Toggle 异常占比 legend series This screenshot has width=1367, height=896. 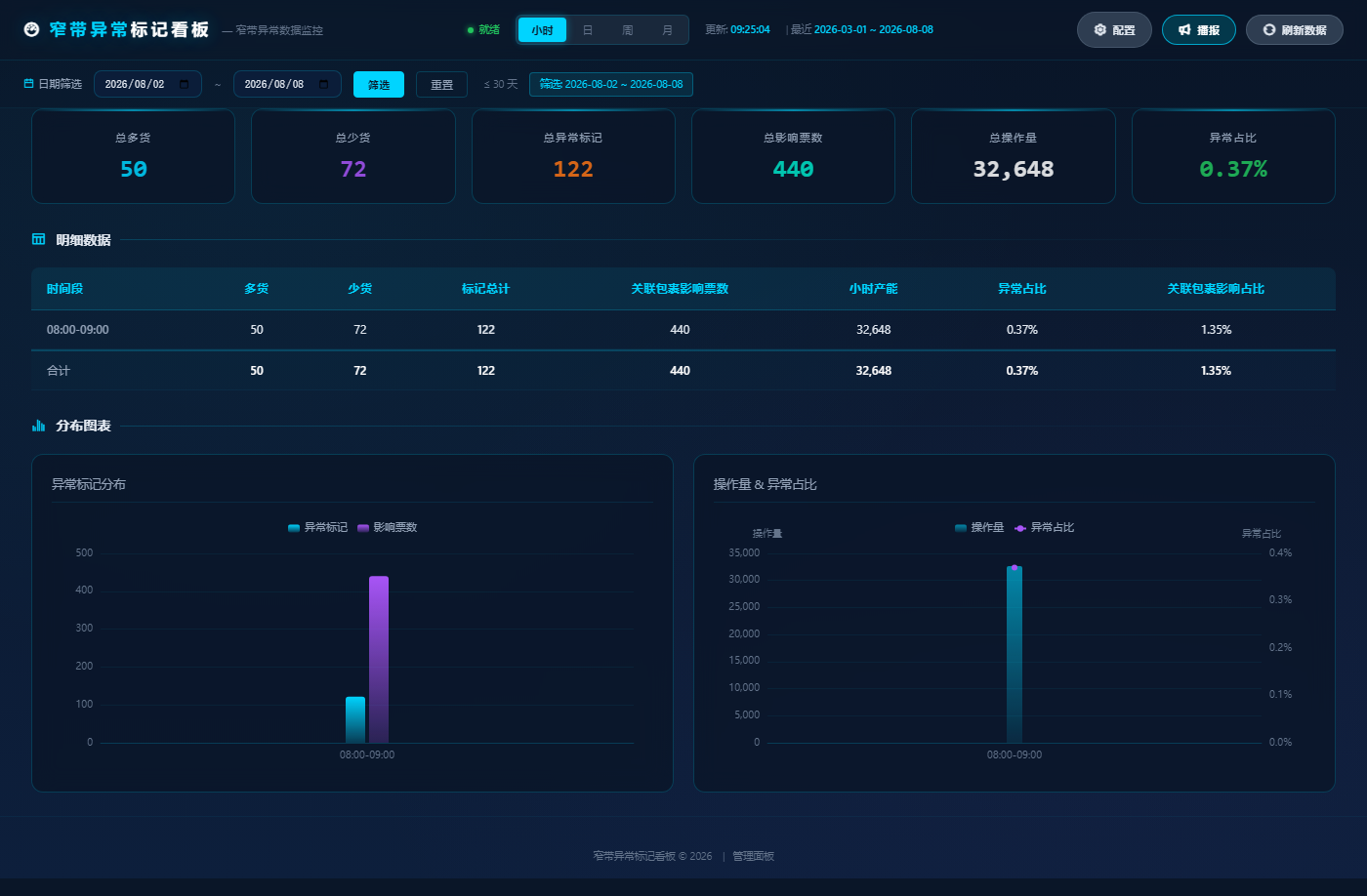pos(1044,527)
